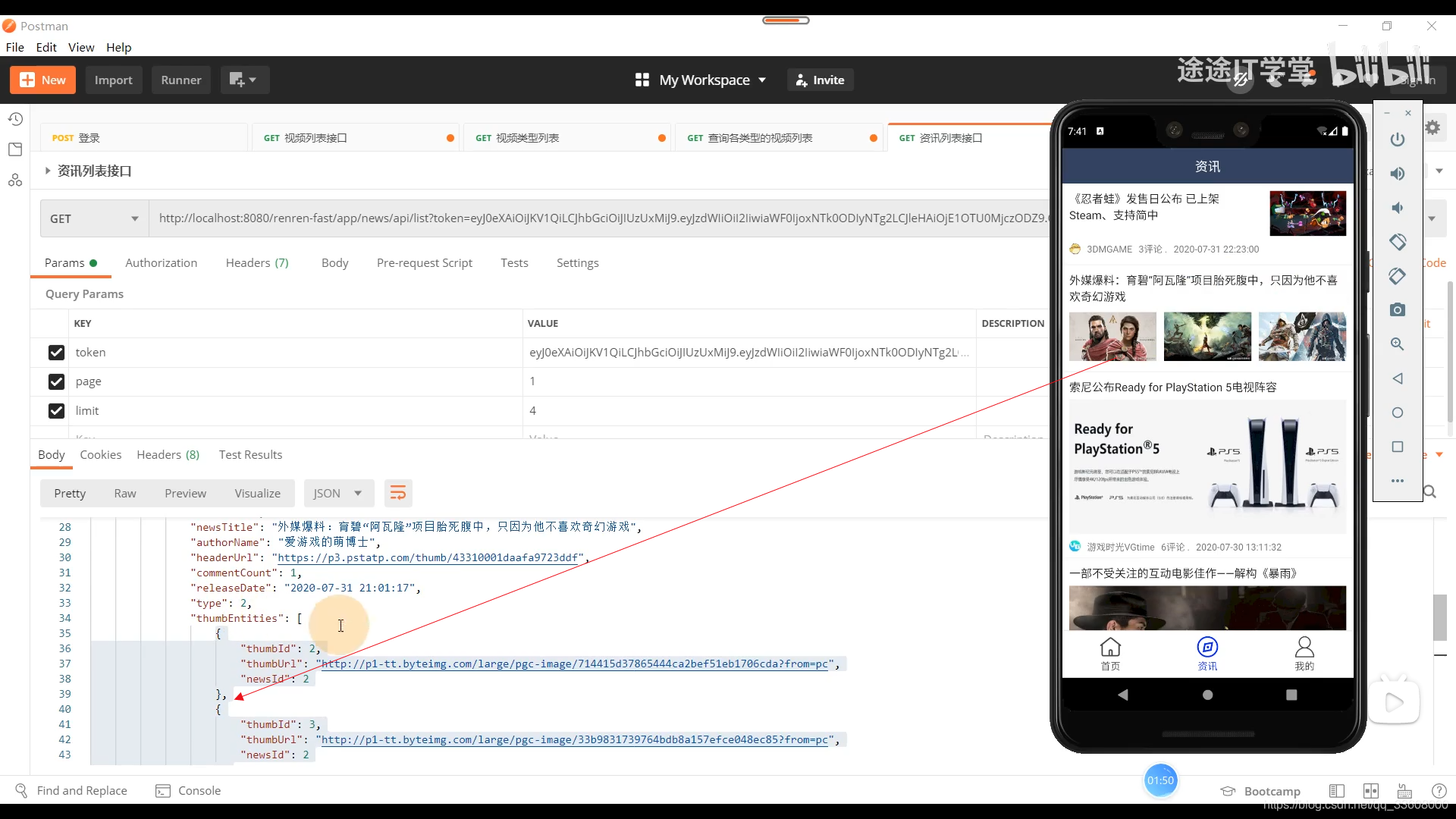The width and height of the screenshot is (1456, 819).
Task: Open the Console panel
Action: point(188,790)
